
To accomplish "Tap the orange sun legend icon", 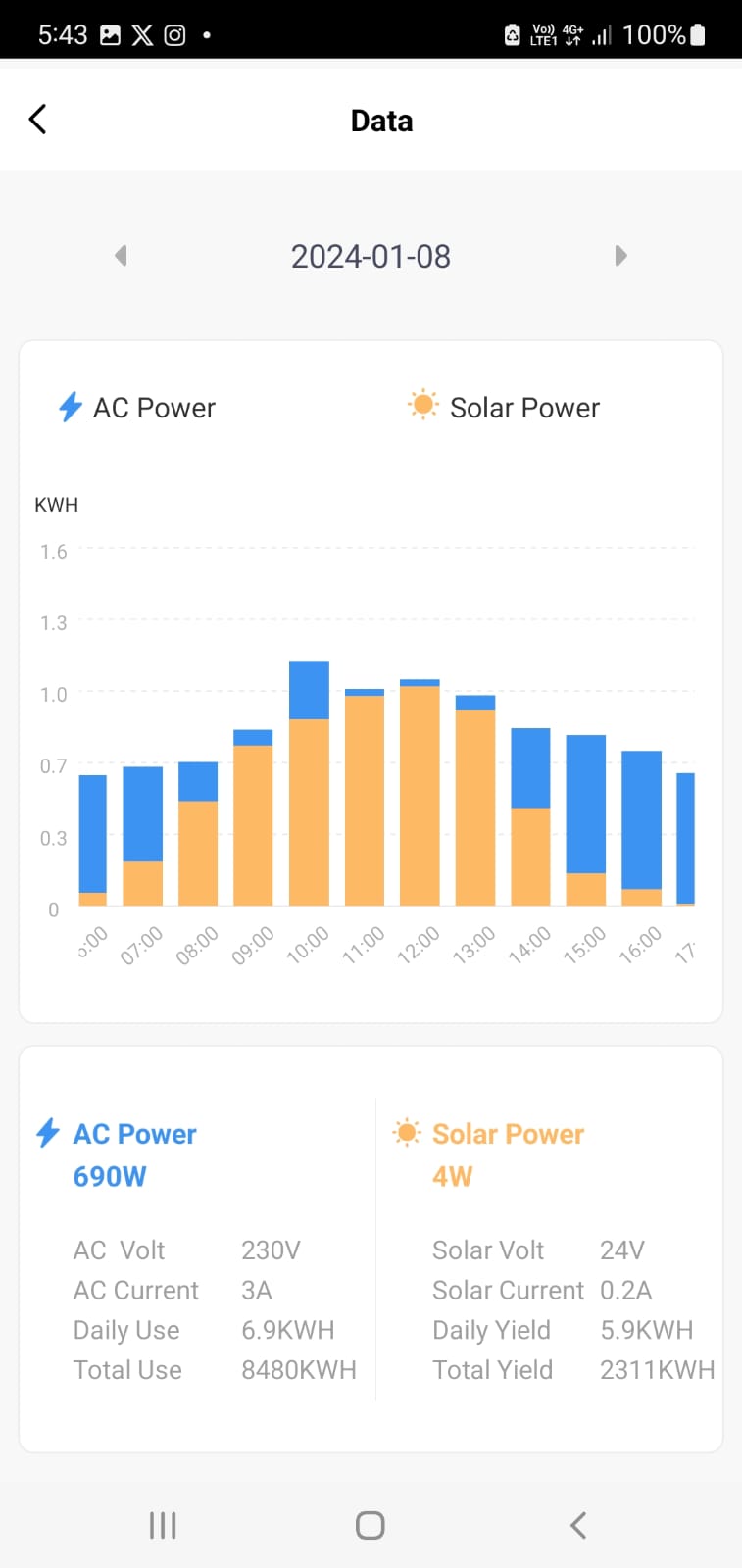I will pos(423,405).
